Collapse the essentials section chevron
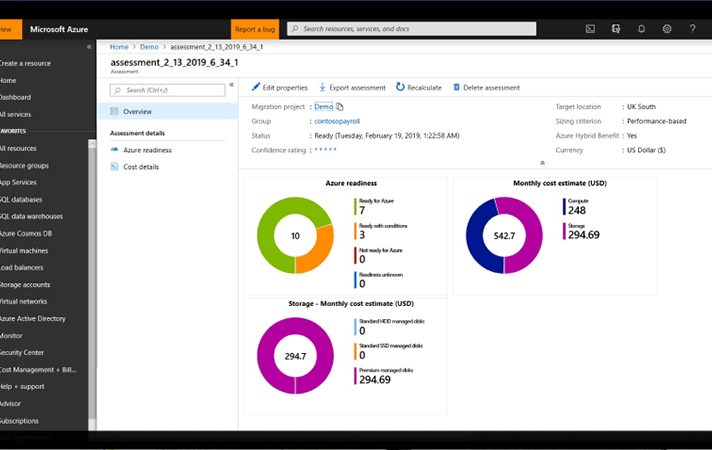Screen dimensions: 712x450 coord(542,163)
